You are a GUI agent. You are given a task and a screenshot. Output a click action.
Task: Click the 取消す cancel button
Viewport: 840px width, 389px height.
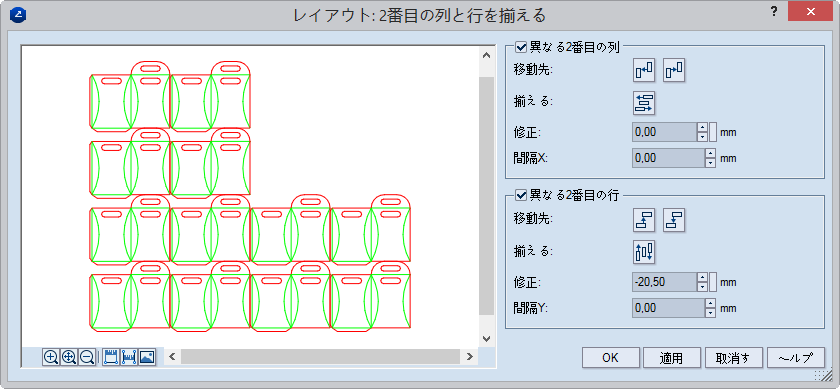pyautogui.click(x=734, y=358)
